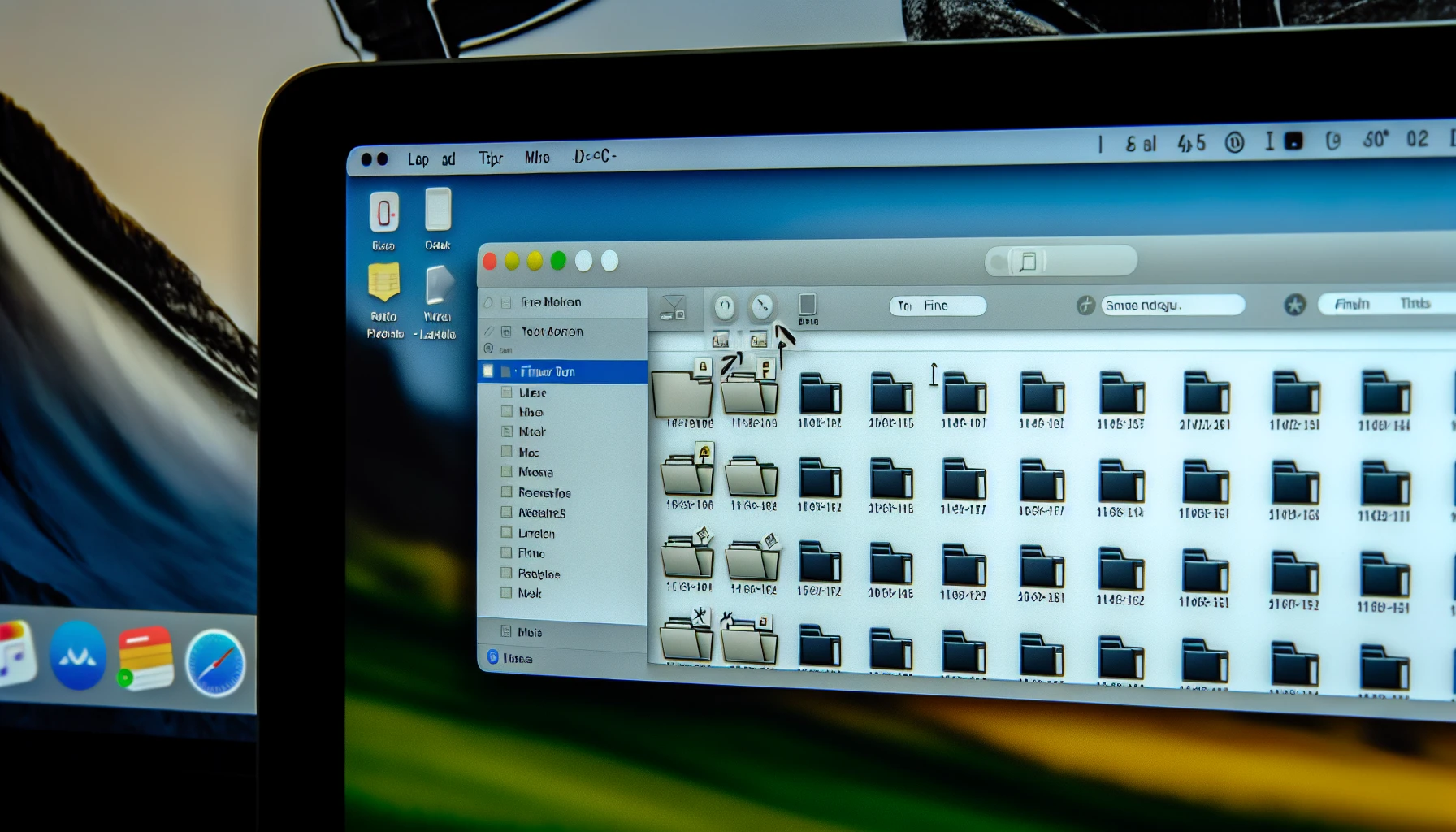Click the search field showing Sonoe ndreju

(1173, 305)
